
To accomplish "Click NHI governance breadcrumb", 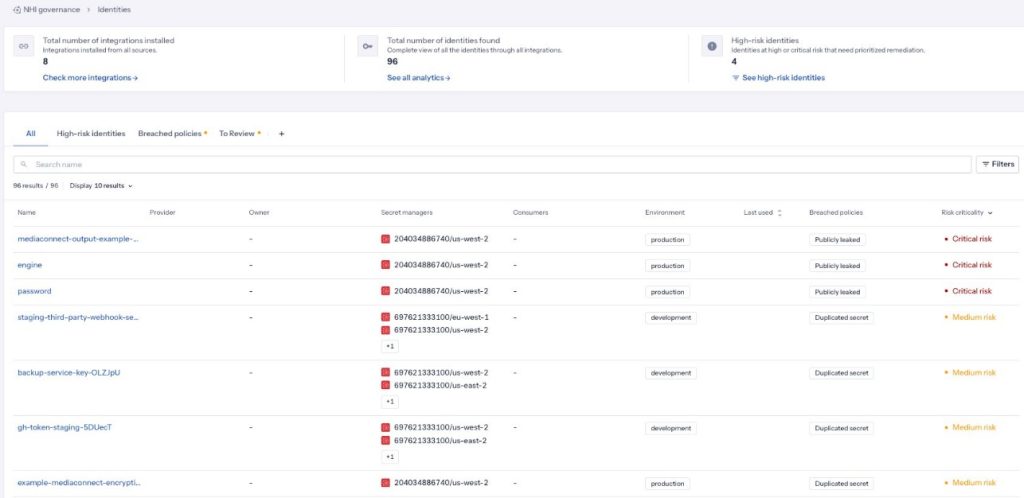I will tap(52, 10).
